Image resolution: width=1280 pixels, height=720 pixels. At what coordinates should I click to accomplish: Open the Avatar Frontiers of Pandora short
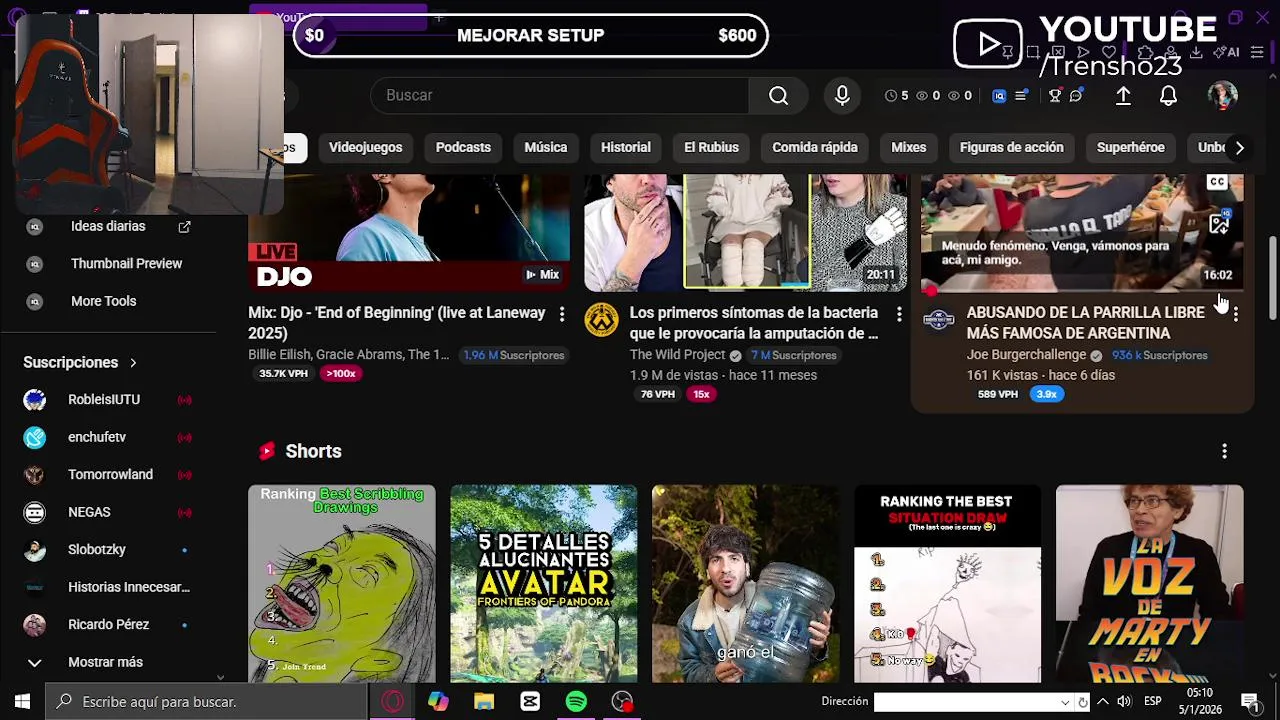coord(543,584)
